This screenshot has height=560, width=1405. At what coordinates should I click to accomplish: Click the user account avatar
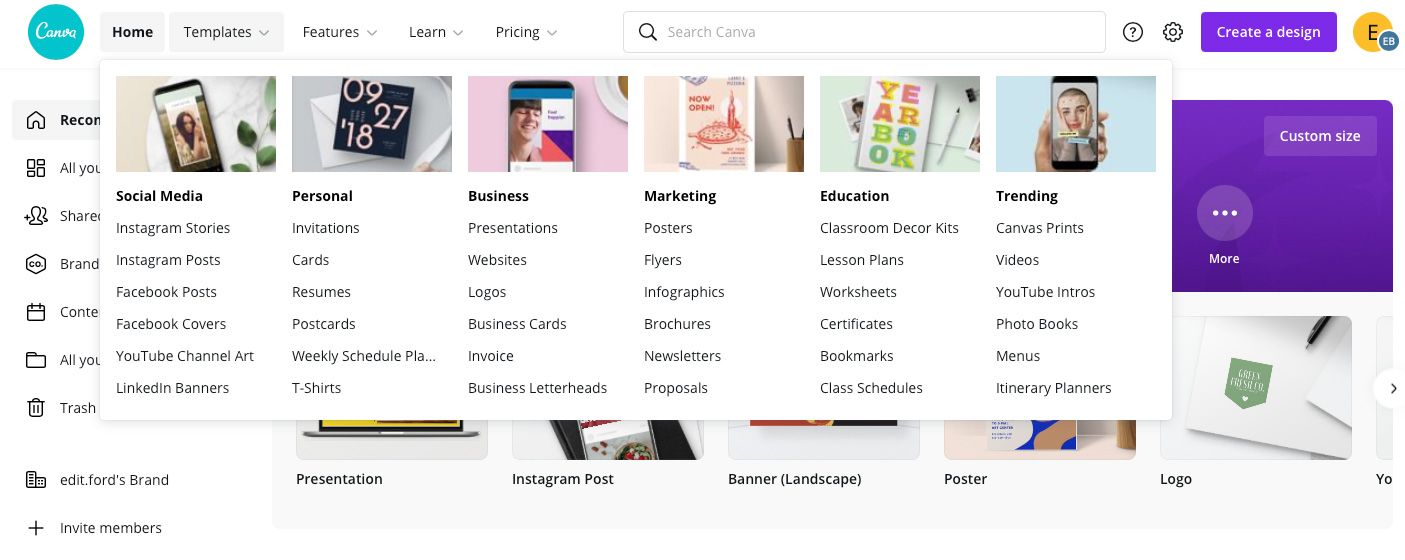pyautogui.click(x=1373, y=32)
